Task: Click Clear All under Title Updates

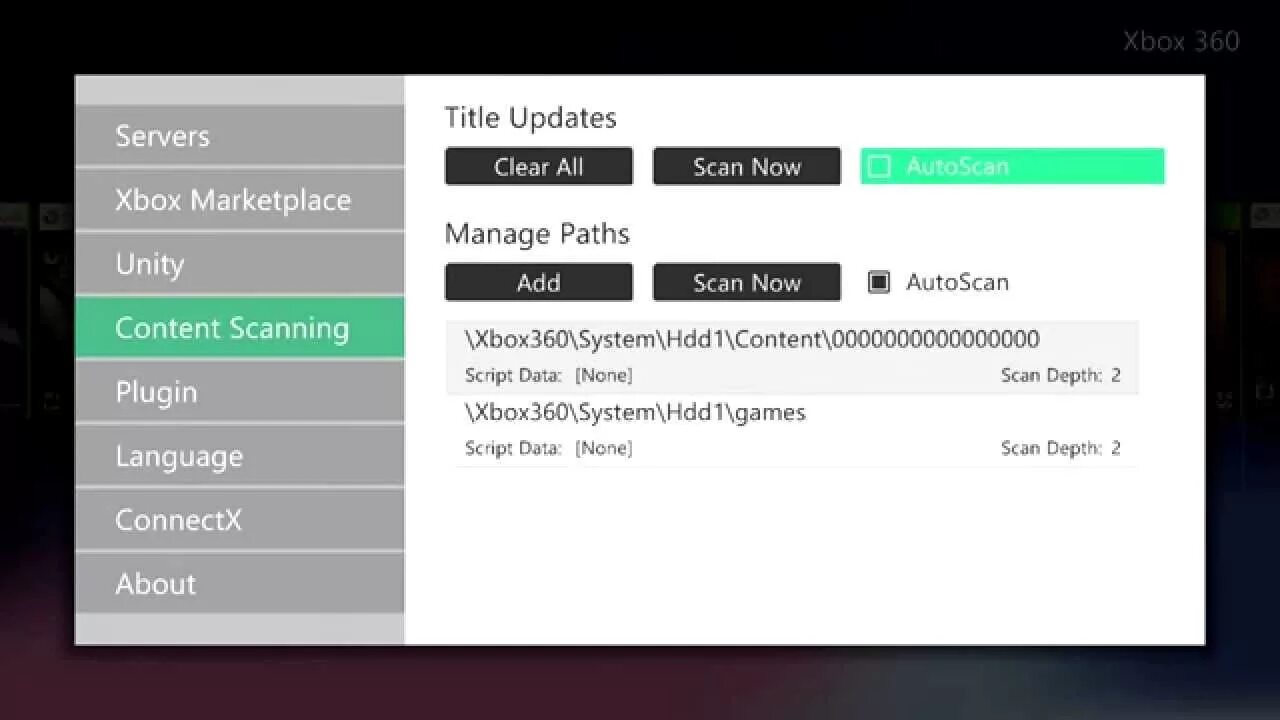Action: [539, 166]
